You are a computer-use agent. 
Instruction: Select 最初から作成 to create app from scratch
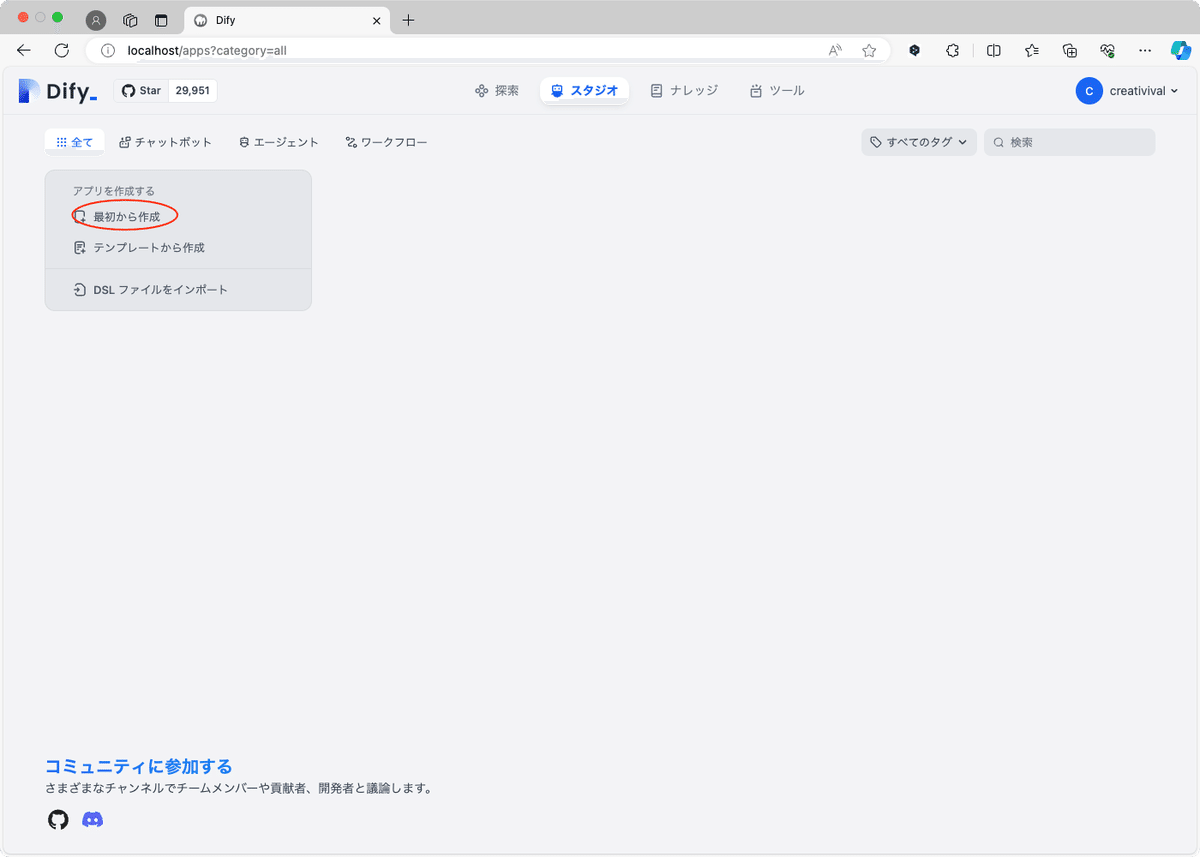124,215
